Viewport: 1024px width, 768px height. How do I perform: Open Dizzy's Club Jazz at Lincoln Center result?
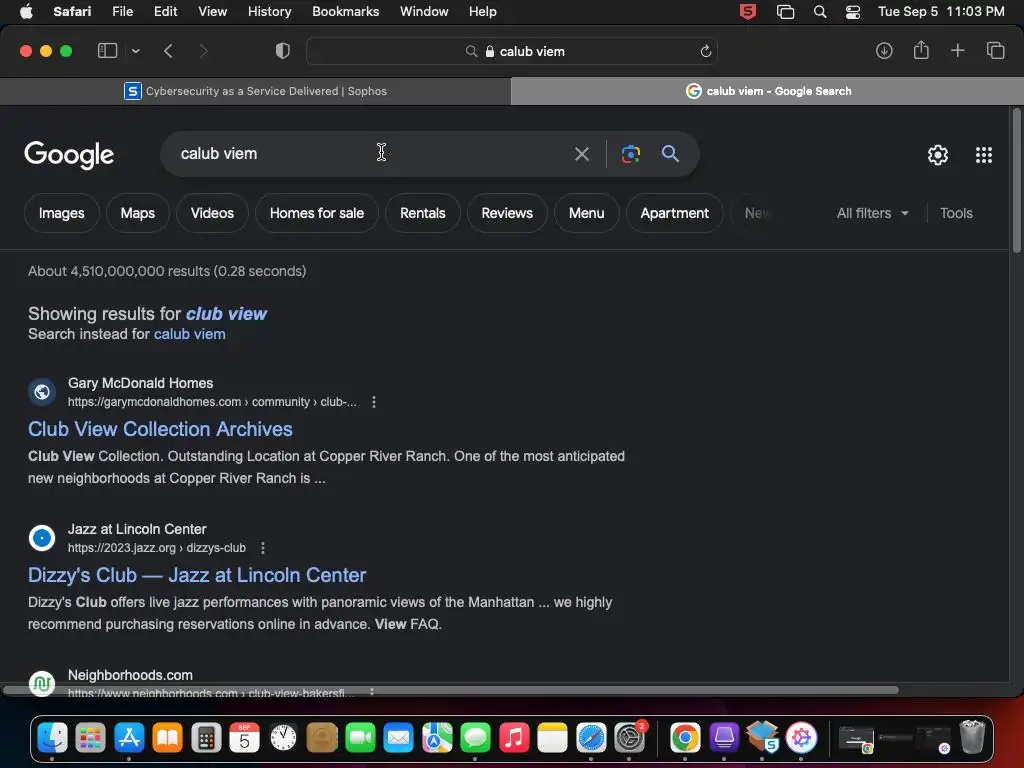coord(197,575)
